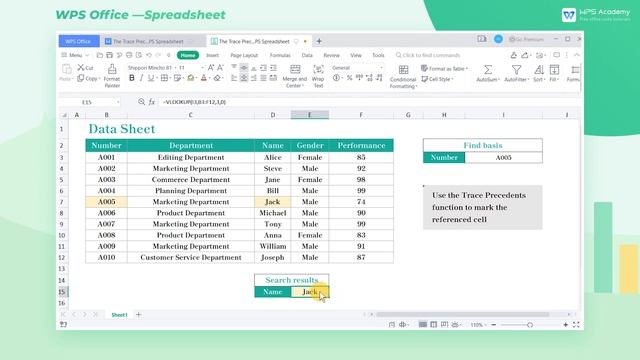
Task: Click the Go Premium button
Action: (x=527, y=39)
